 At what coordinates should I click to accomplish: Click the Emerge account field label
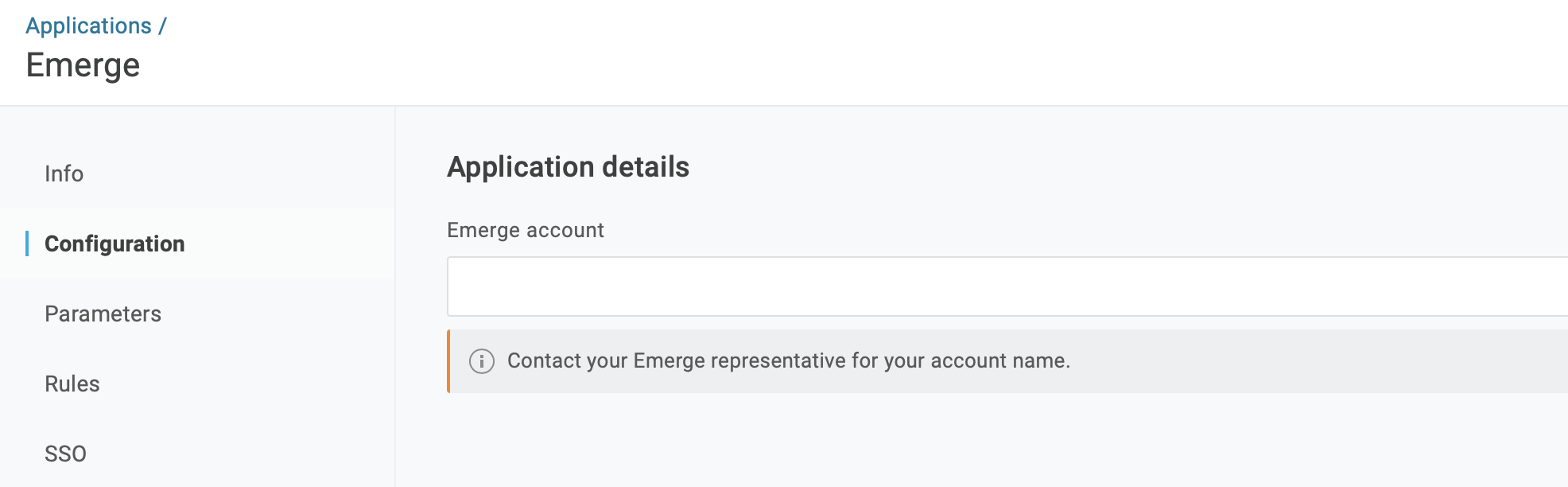pos(525,230)
